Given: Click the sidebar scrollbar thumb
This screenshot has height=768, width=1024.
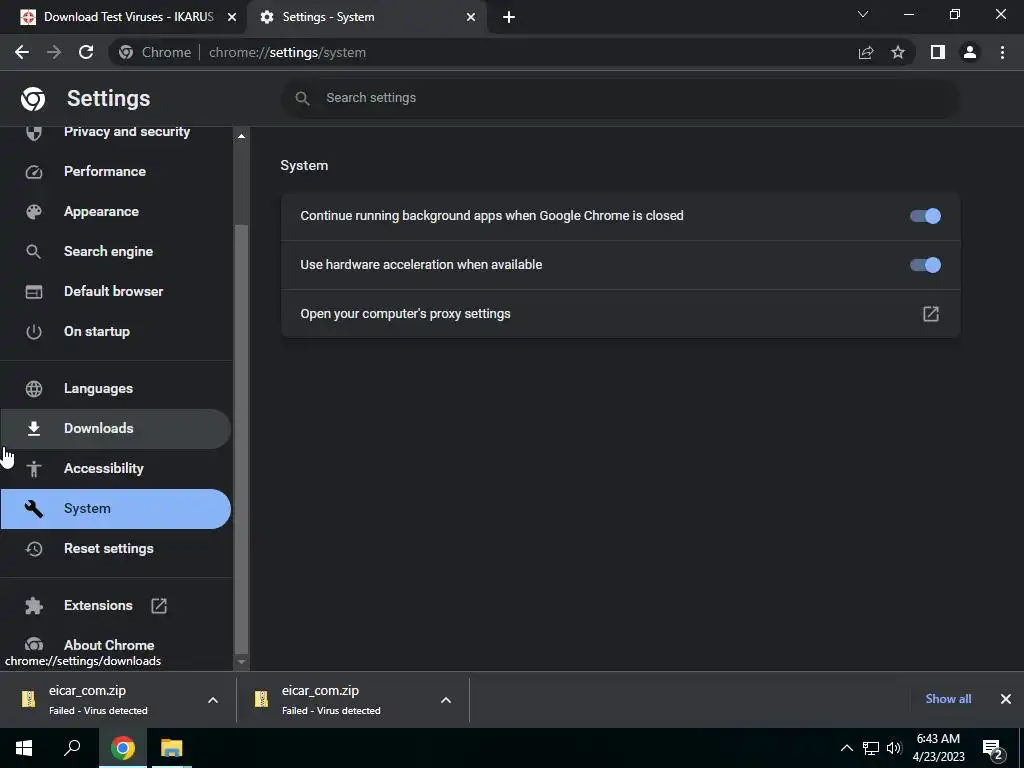Looking at the screenshot, I should (x=241, y=439).
